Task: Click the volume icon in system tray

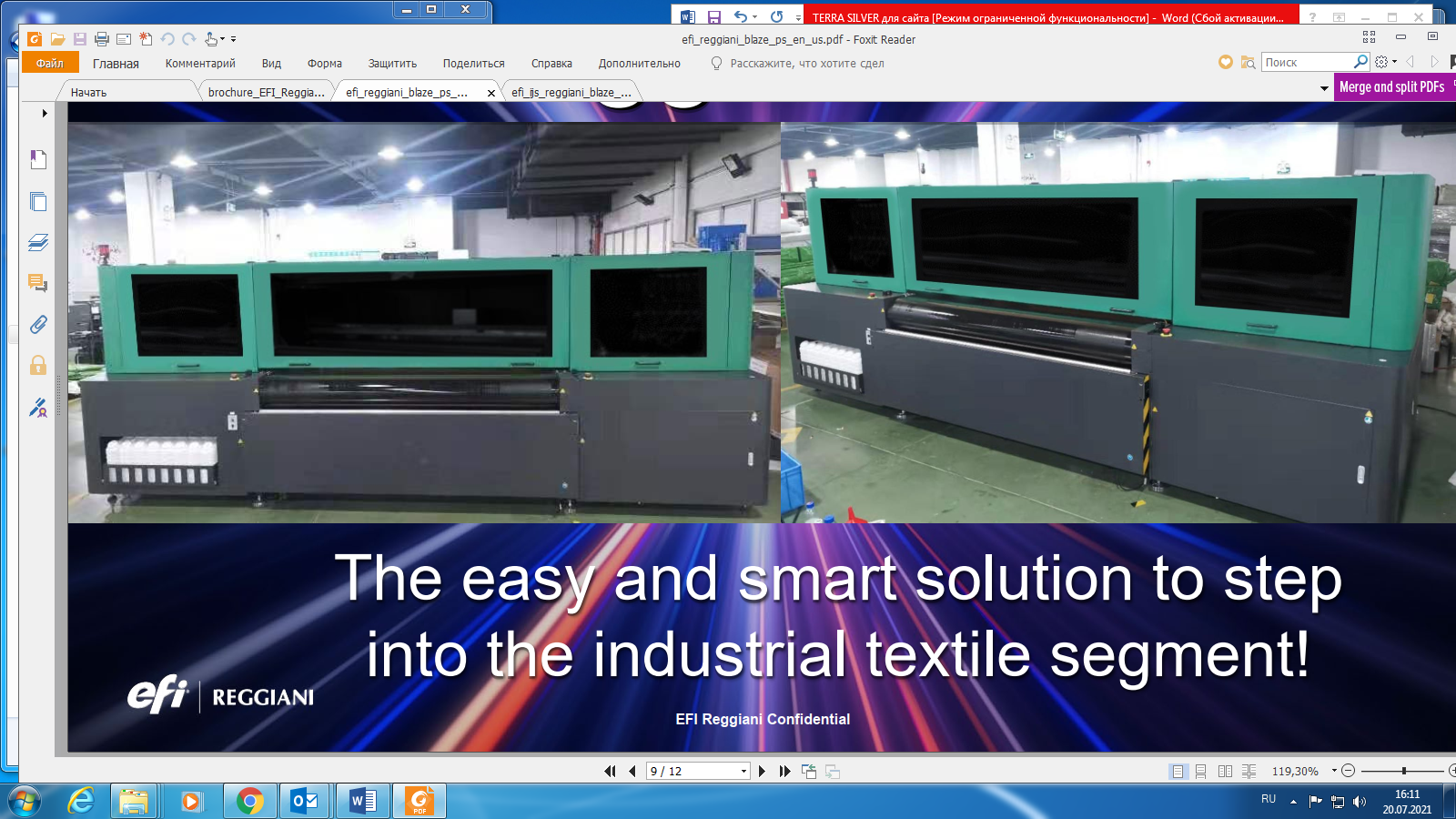Action: 1360,802
